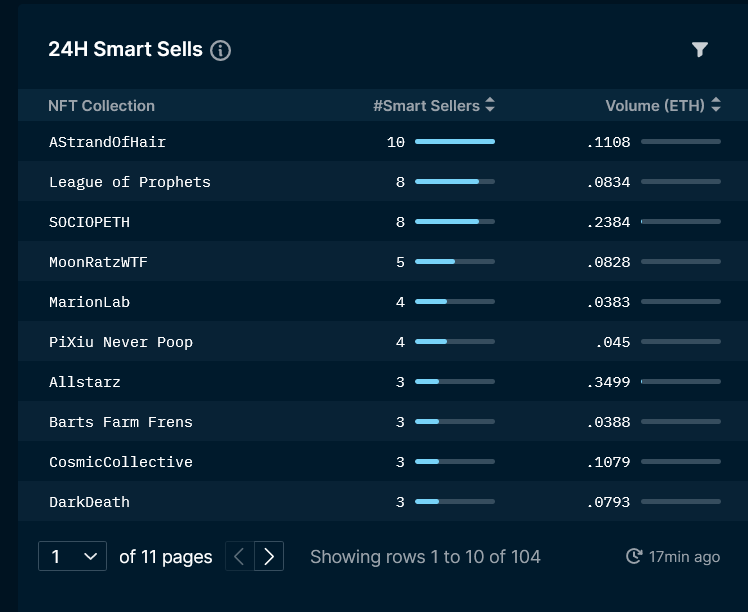The image size is (748, 612).
Task: Go to previous page arrow
Action: point(239,556)
